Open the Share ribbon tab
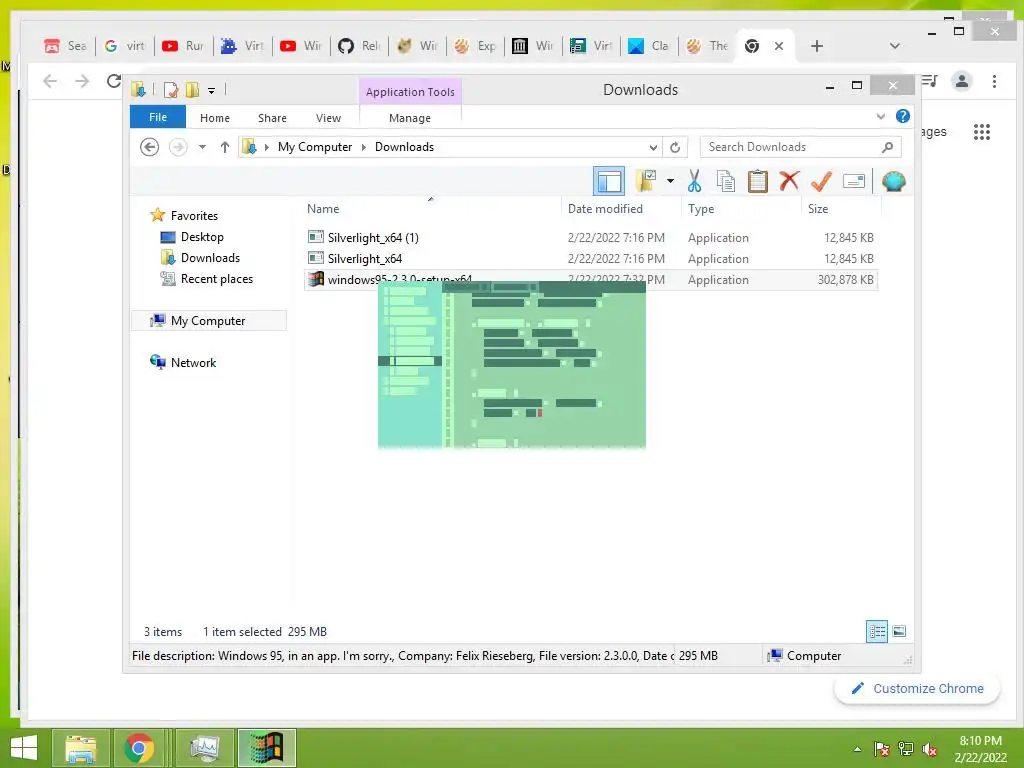 272,118
